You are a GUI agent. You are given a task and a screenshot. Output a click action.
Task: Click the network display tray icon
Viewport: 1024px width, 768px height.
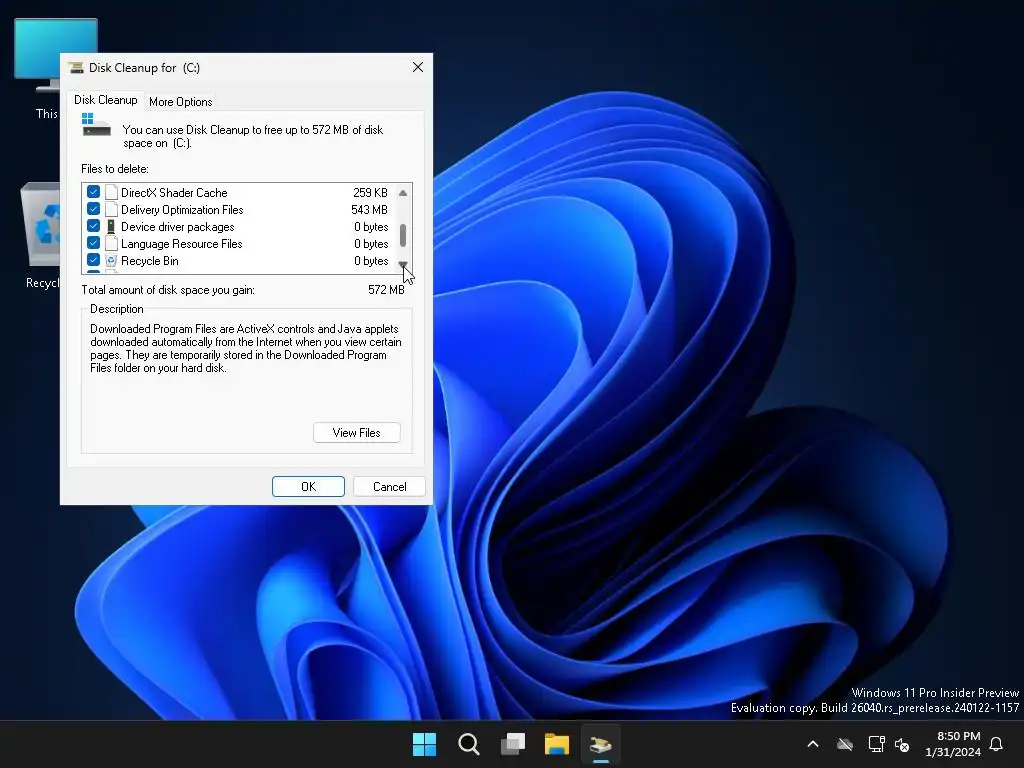(x=876, y=744)
